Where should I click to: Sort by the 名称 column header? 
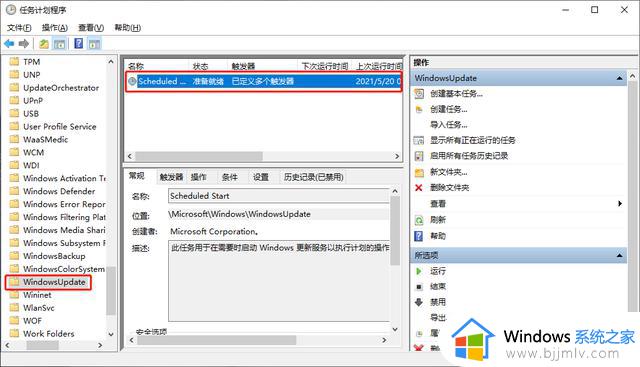[157, 66]
